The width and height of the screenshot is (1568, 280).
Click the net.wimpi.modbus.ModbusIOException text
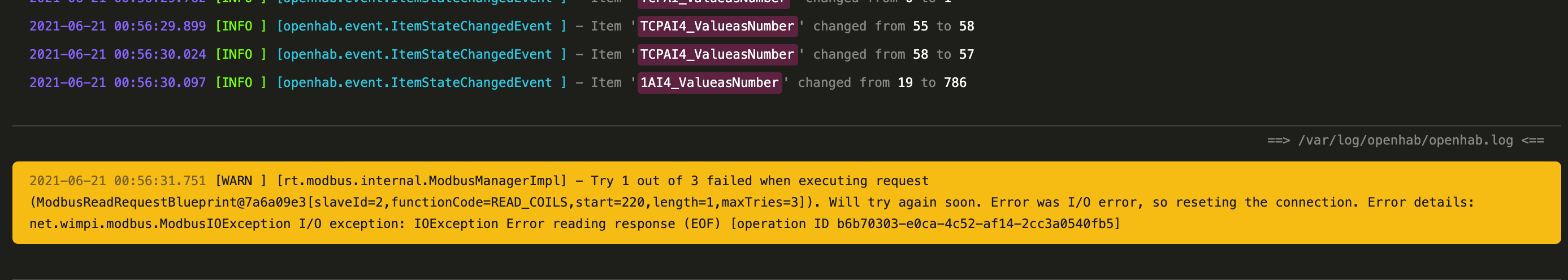(x=160, y=224)
